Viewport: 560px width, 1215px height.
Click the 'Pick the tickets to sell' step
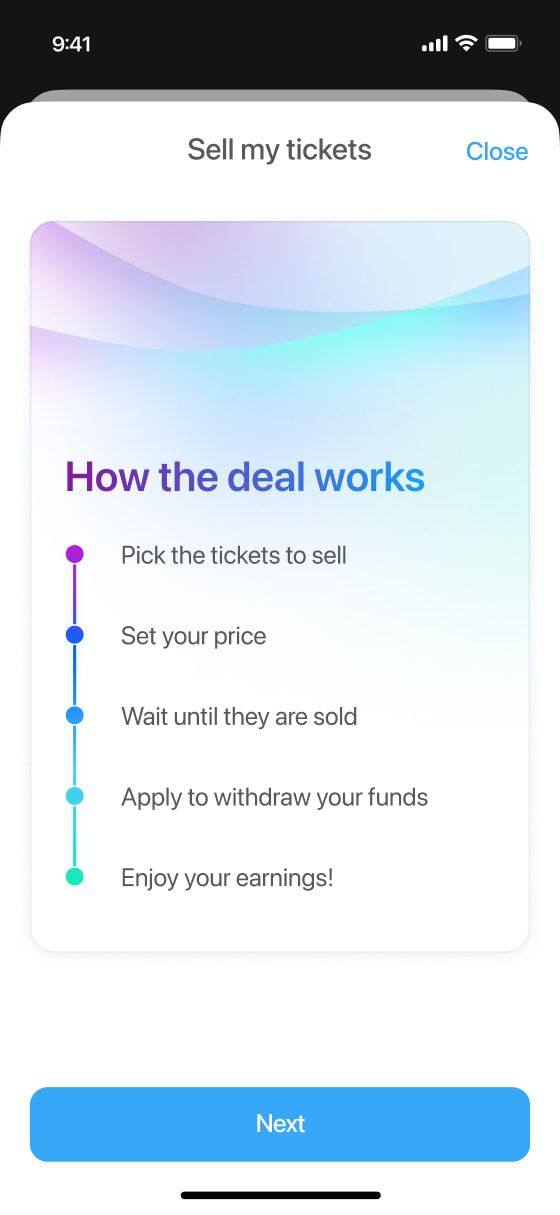(x=234, y=555)
